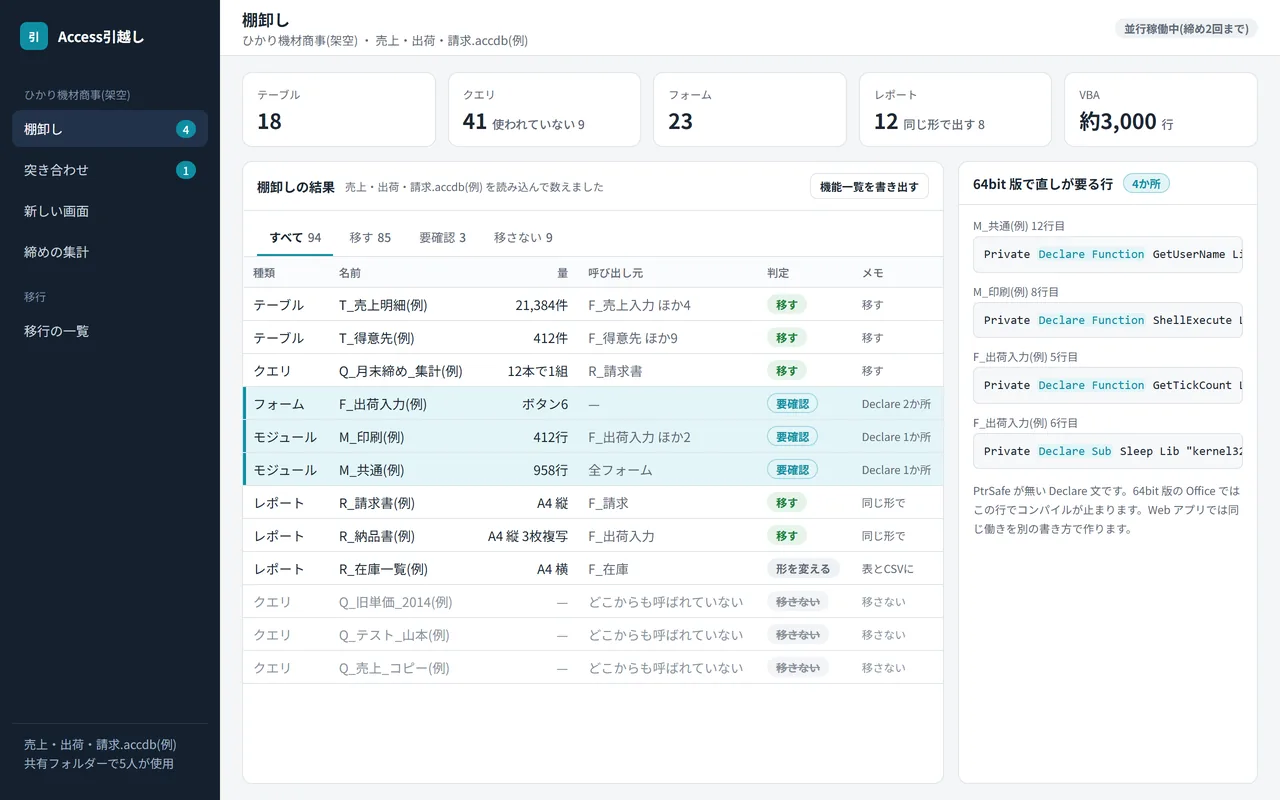Click the 12本で1組 quantity cell
Image resolution: width=1280 pixels, height=800 pixels.
pyautogui.click(x=538, y=371)
